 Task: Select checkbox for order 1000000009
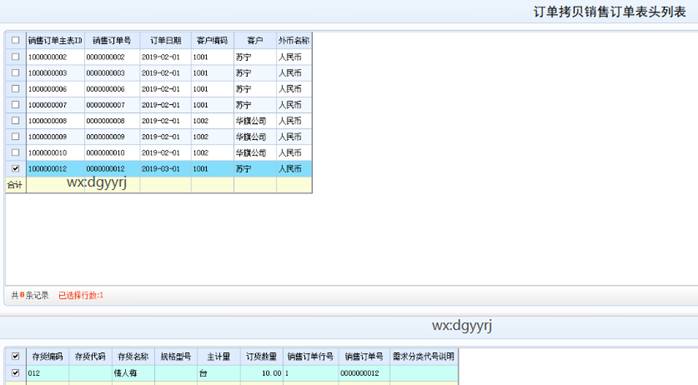(x=16, y=137)
